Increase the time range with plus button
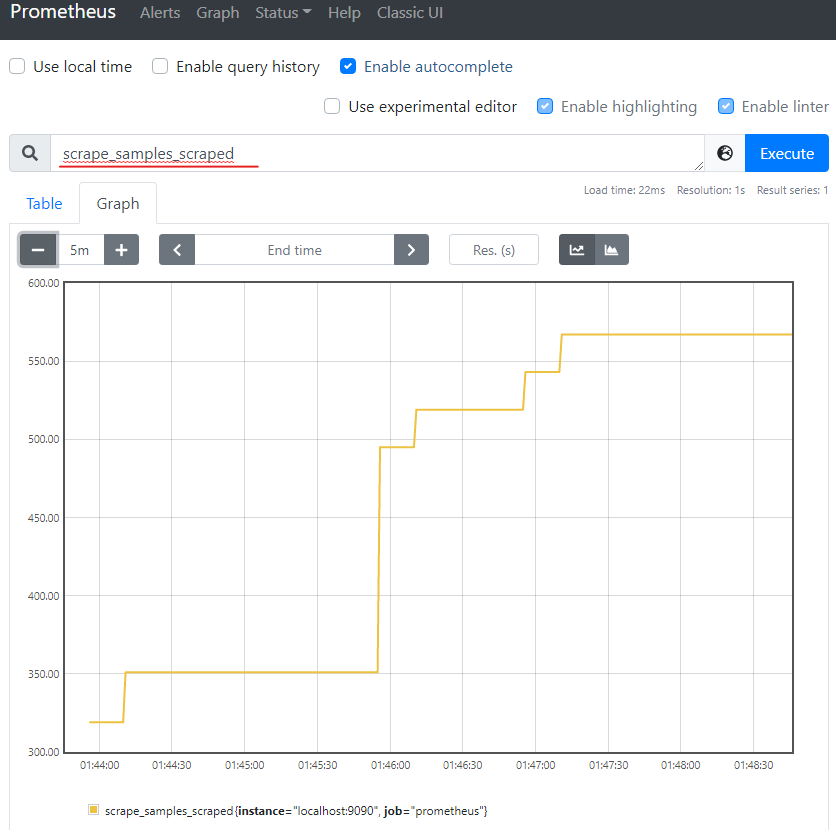 point(121,250)
